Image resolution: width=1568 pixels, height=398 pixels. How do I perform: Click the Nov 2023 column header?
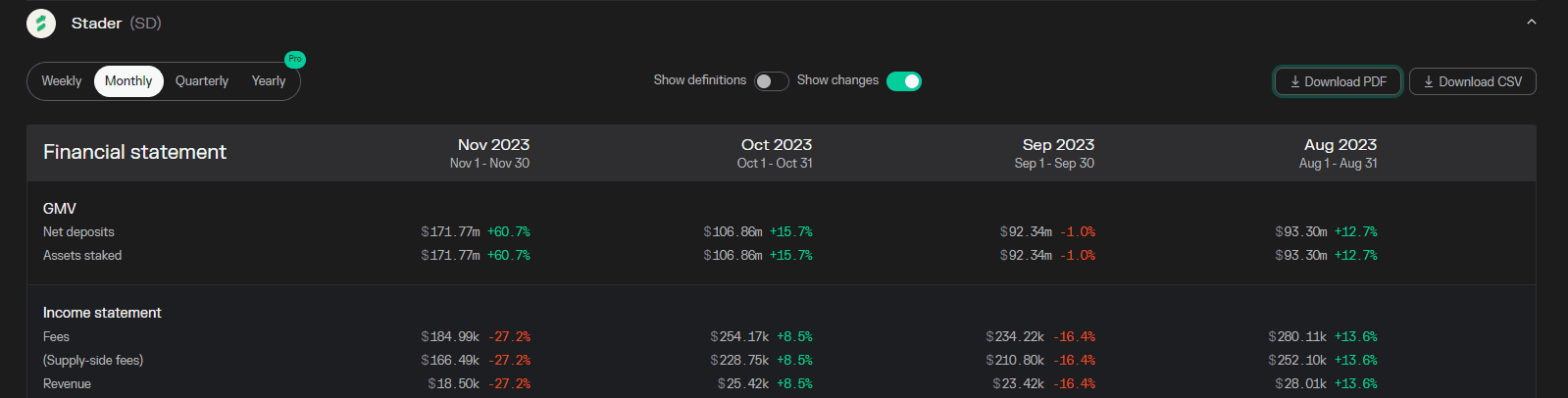(493, 145)
